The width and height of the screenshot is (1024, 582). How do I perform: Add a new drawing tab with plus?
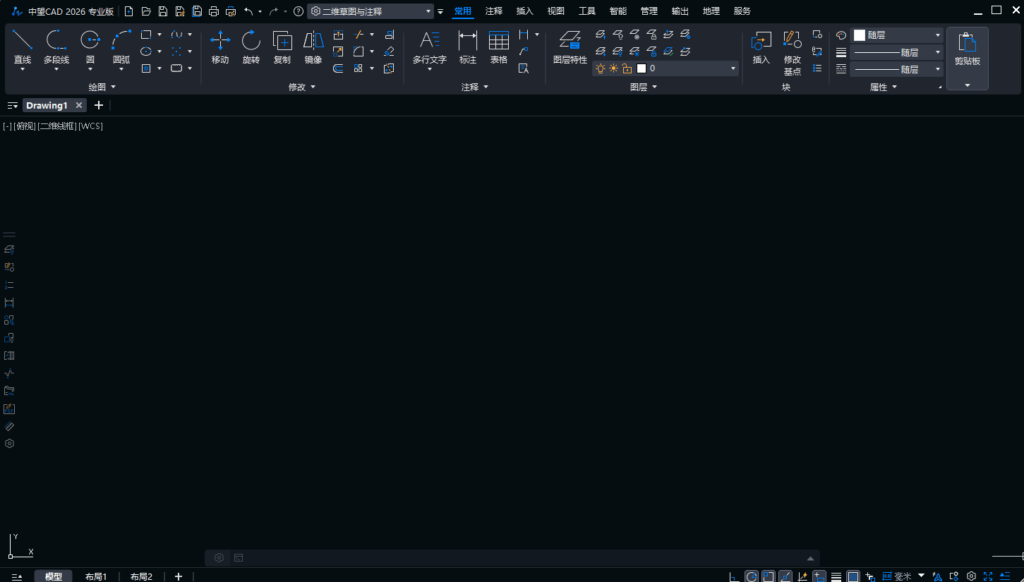click(x=99, y=105)
